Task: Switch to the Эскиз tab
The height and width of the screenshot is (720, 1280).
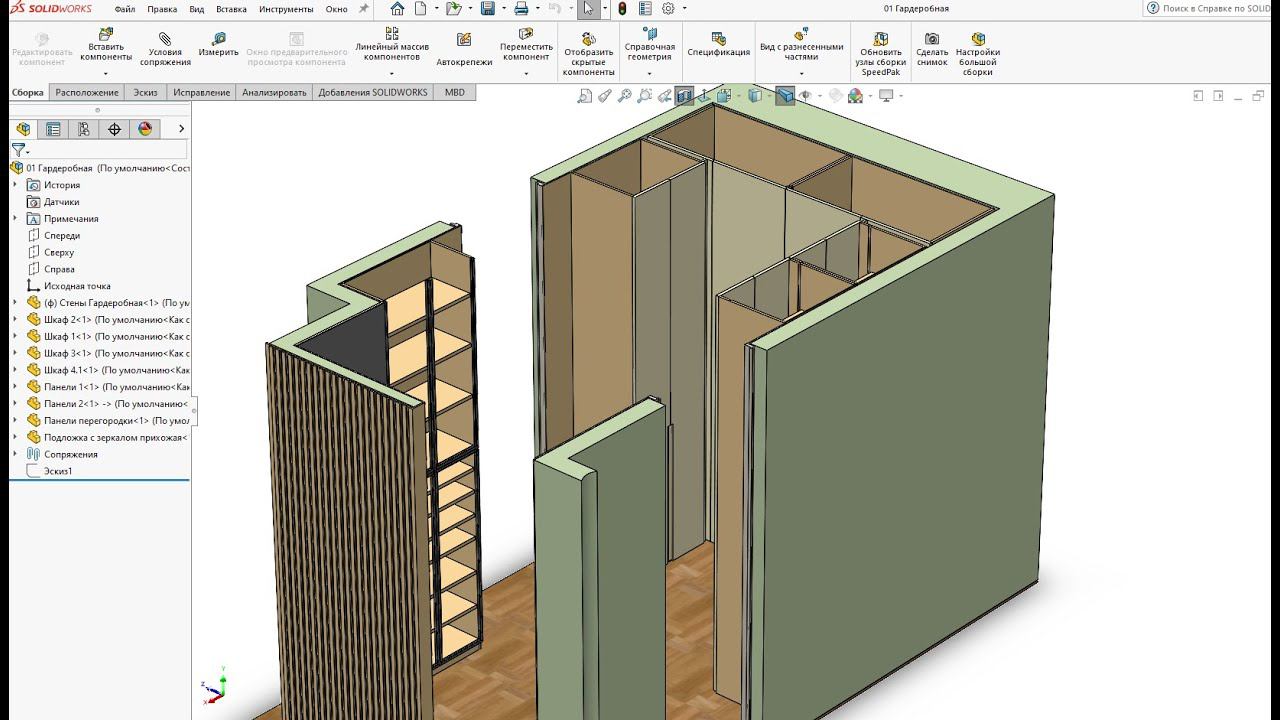Action: coord(146,93)
